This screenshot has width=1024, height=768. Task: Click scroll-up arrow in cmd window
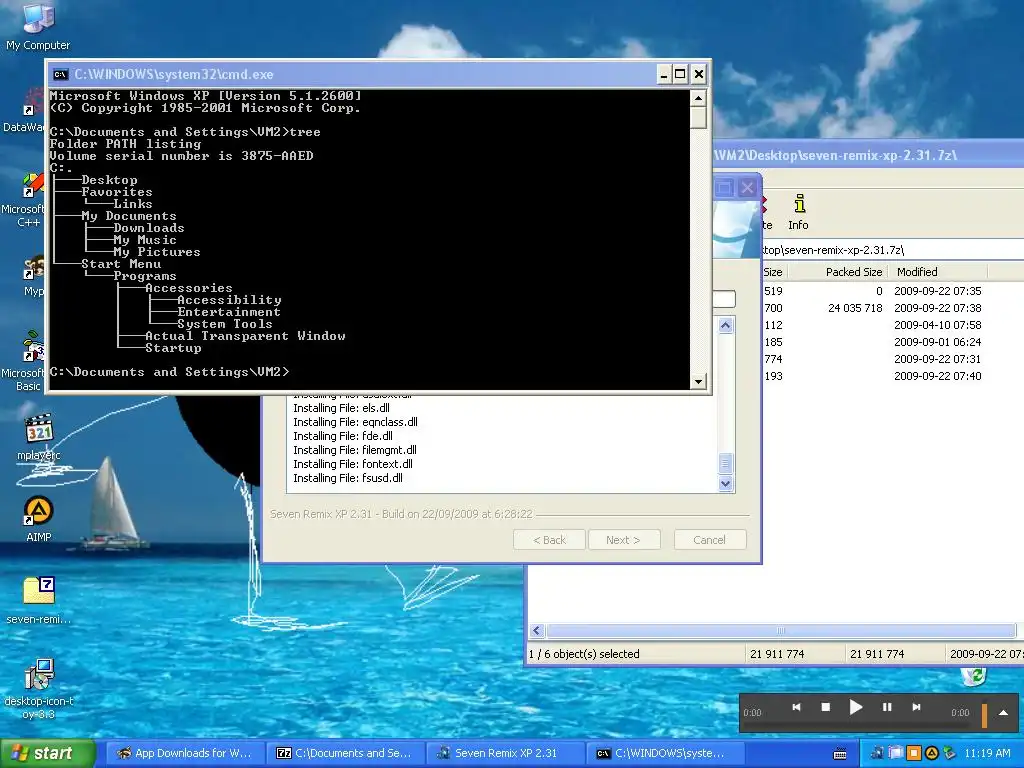[698, 99]
